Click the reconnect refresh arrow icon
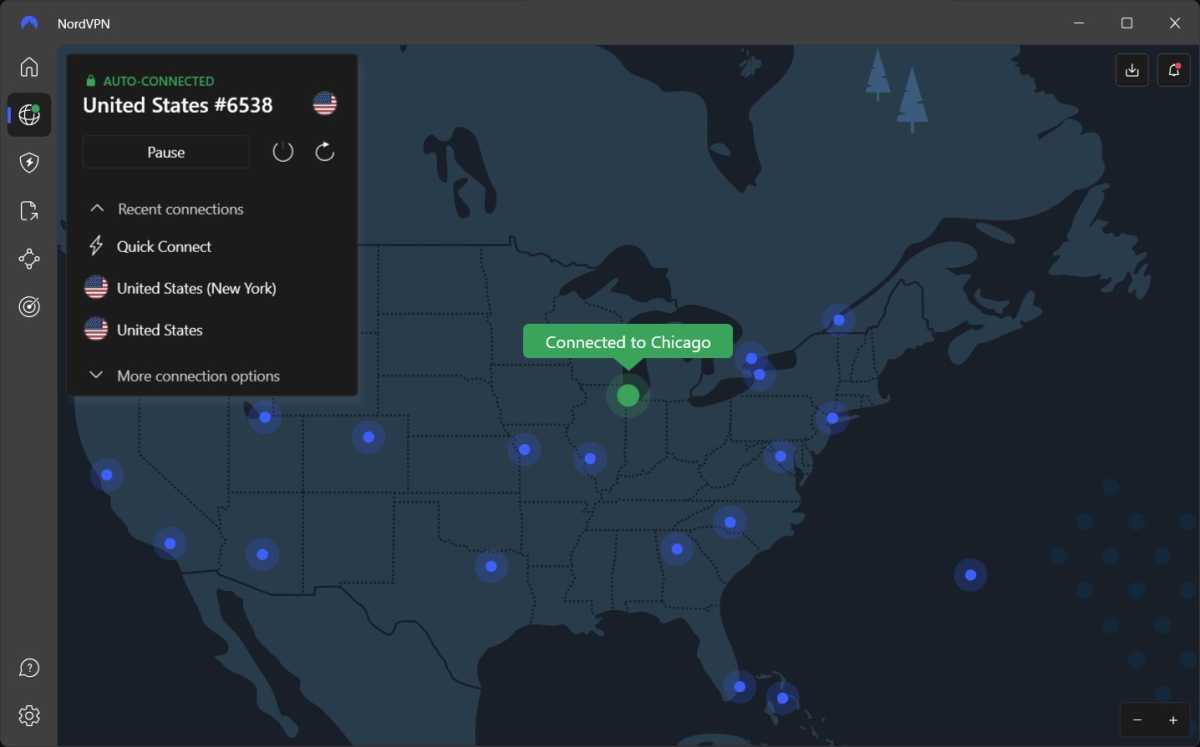1200x747 pixels. coord(324,152)
